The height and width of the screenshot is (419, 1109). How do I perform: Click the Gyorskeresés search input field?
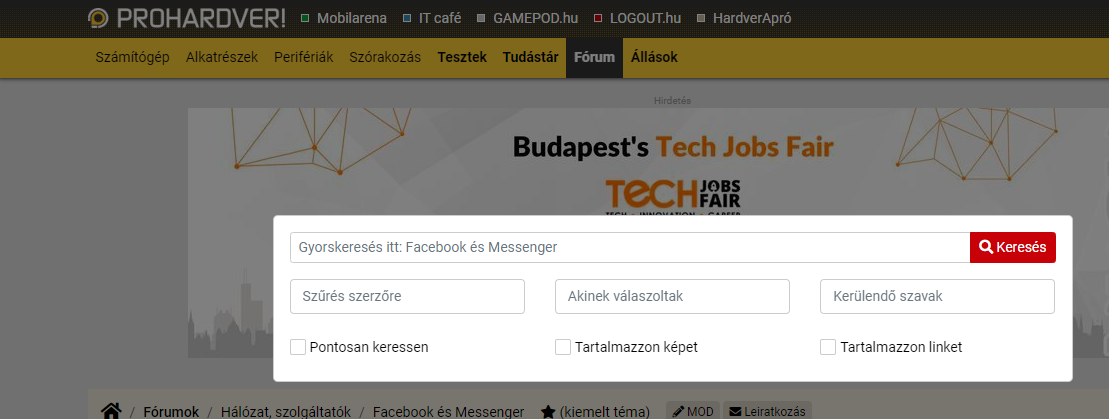[630, 247]
